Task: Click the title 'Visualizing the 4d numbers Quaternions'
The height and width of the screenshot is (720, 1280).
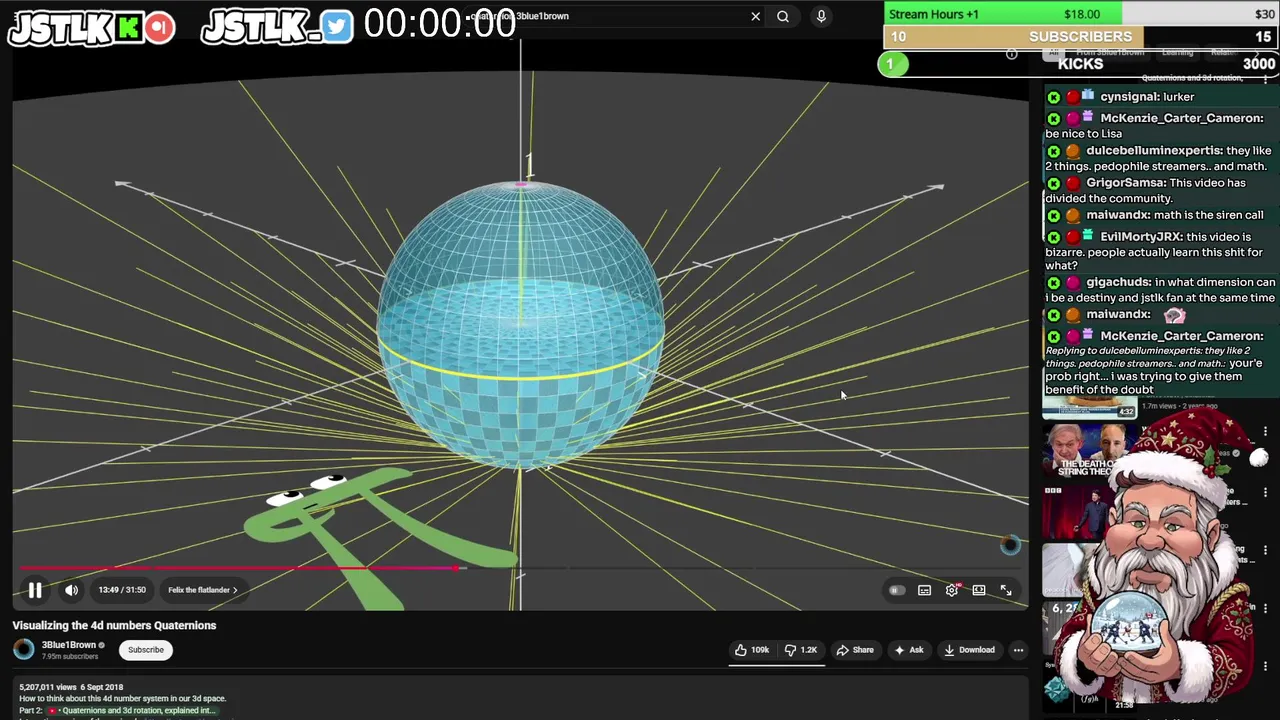Action: [114, 626]
